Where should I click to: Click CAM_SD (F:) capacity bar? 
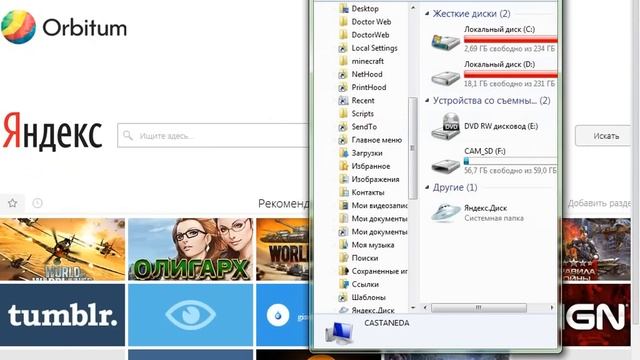511,161
